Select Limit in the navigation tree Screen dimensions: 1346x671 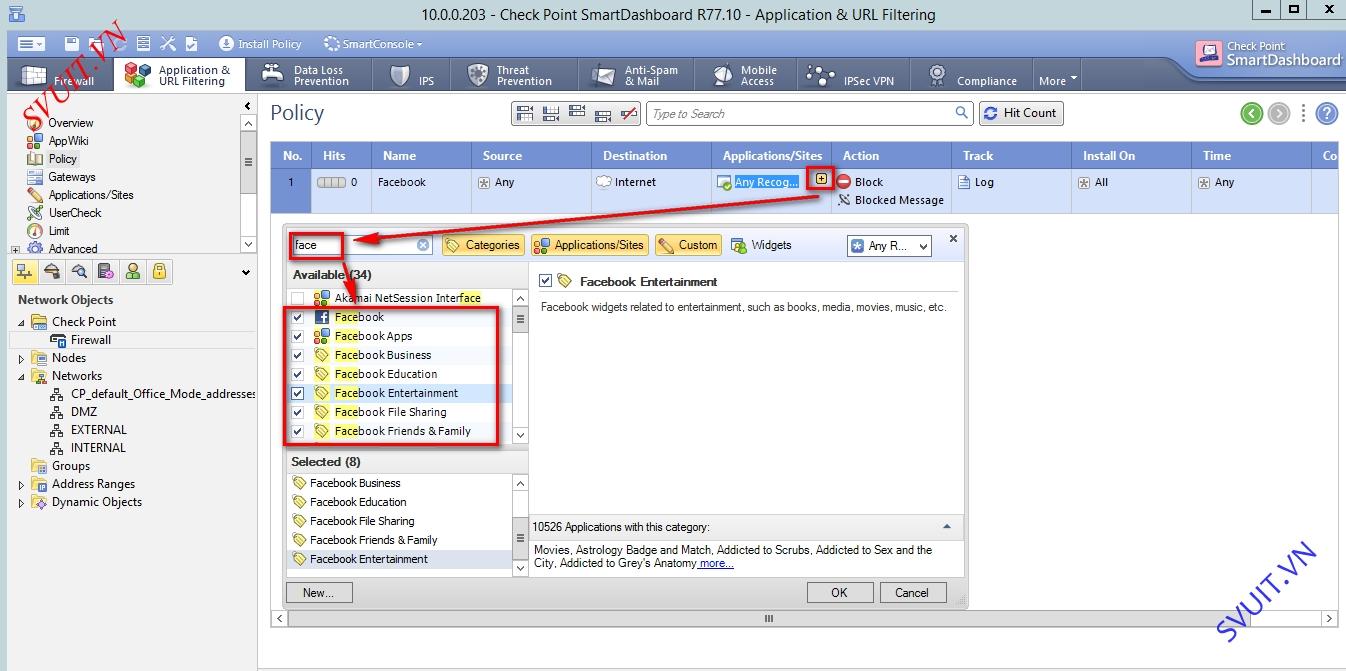[x=59, y=231]
